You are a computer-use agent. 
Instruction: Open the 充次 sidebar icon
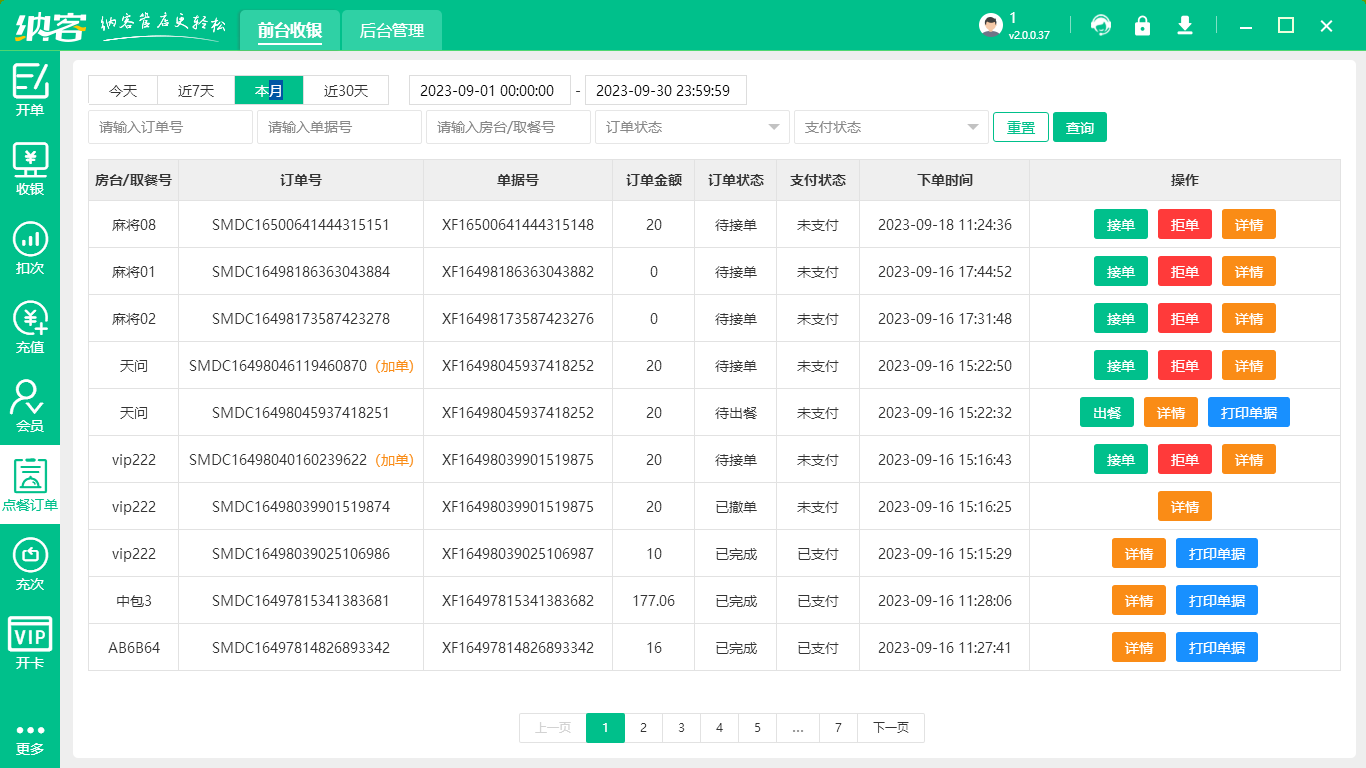[30, 563]
